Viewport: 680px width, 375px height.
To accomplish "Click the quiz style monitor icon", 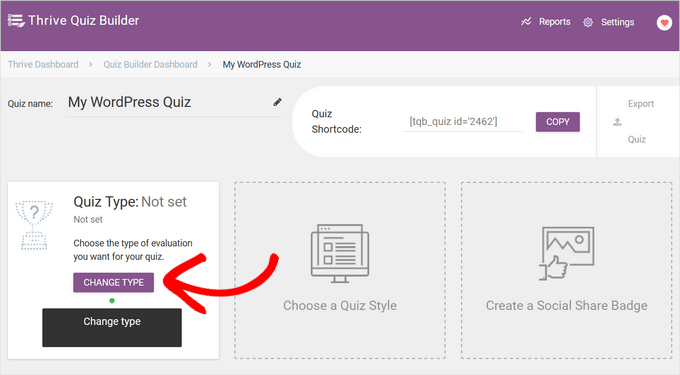I will point(340,253).
